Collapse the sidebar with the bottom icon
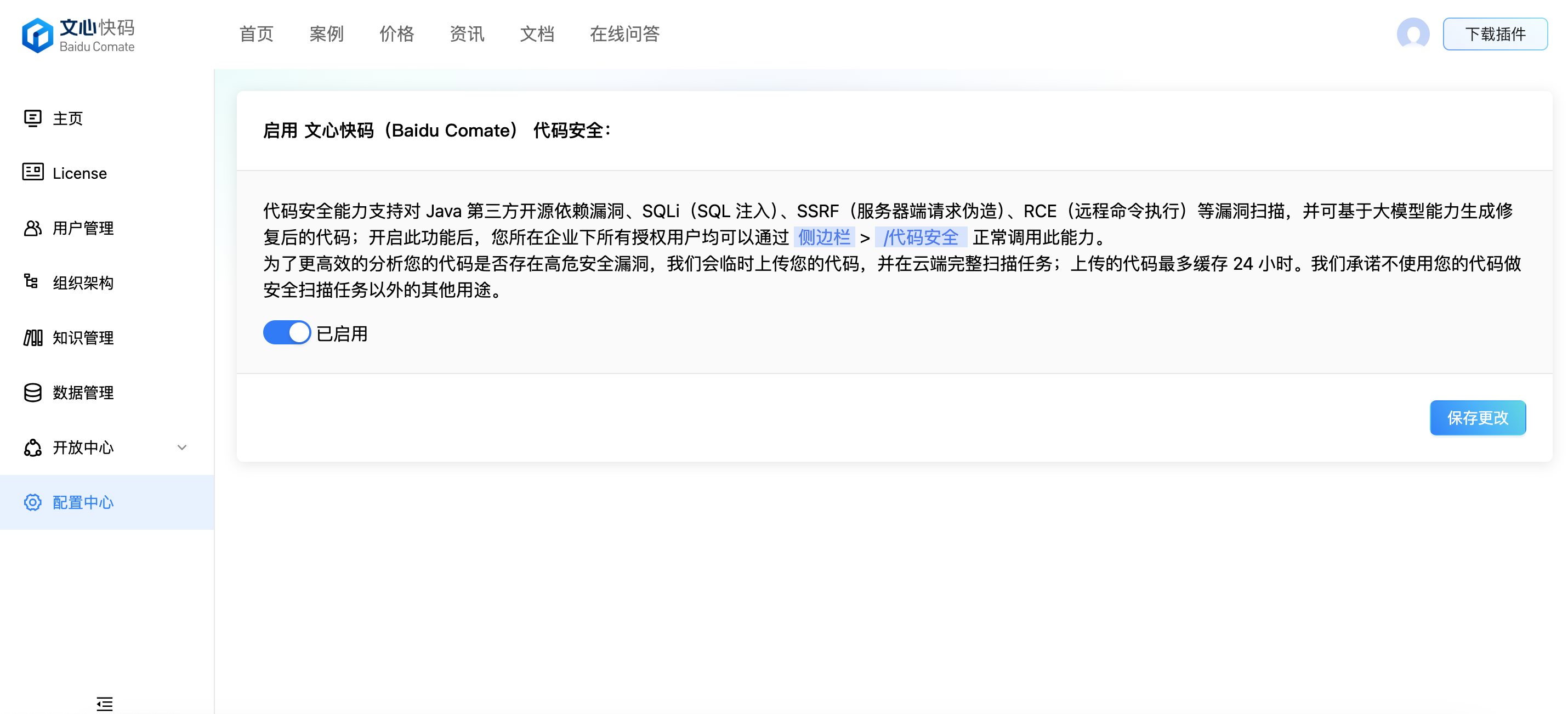The image size is (1568, 714). click(x=105, y=704)
